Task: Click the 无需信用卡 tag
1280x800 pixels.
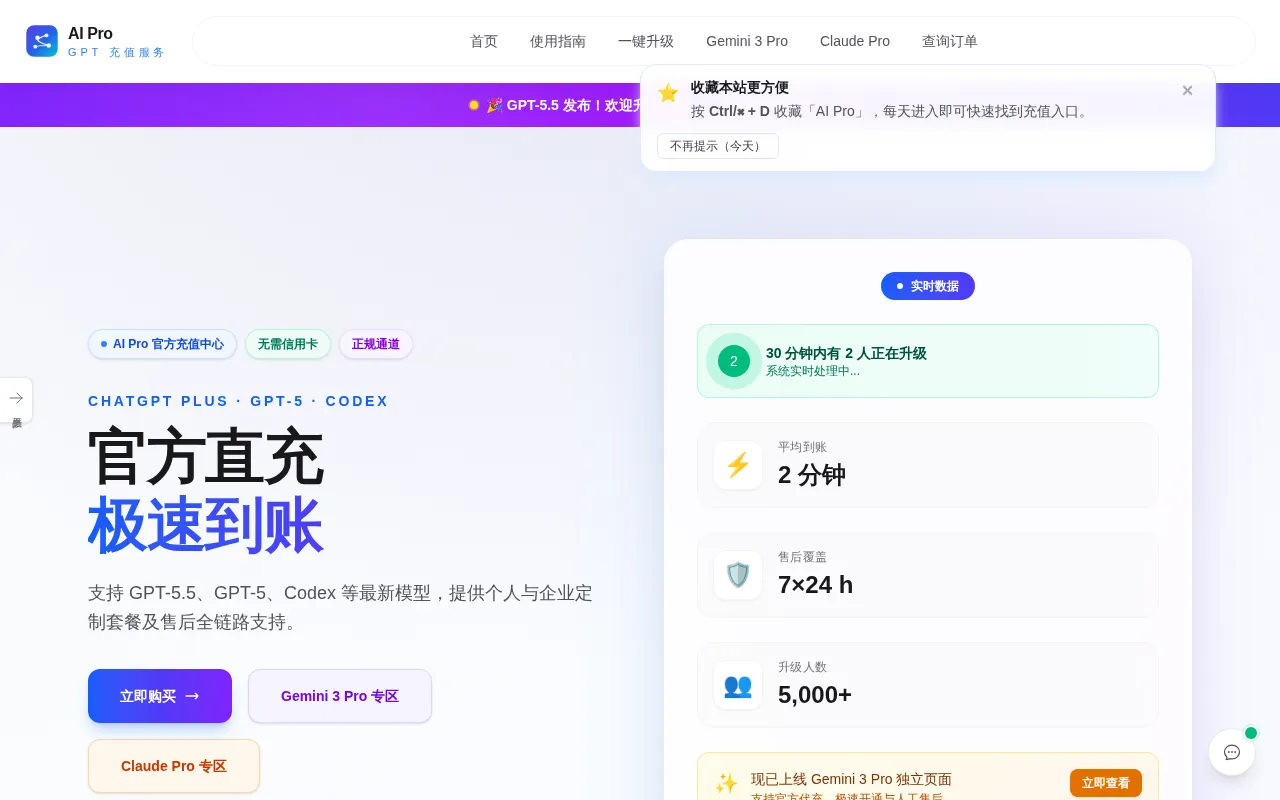Action: [288, 344]
